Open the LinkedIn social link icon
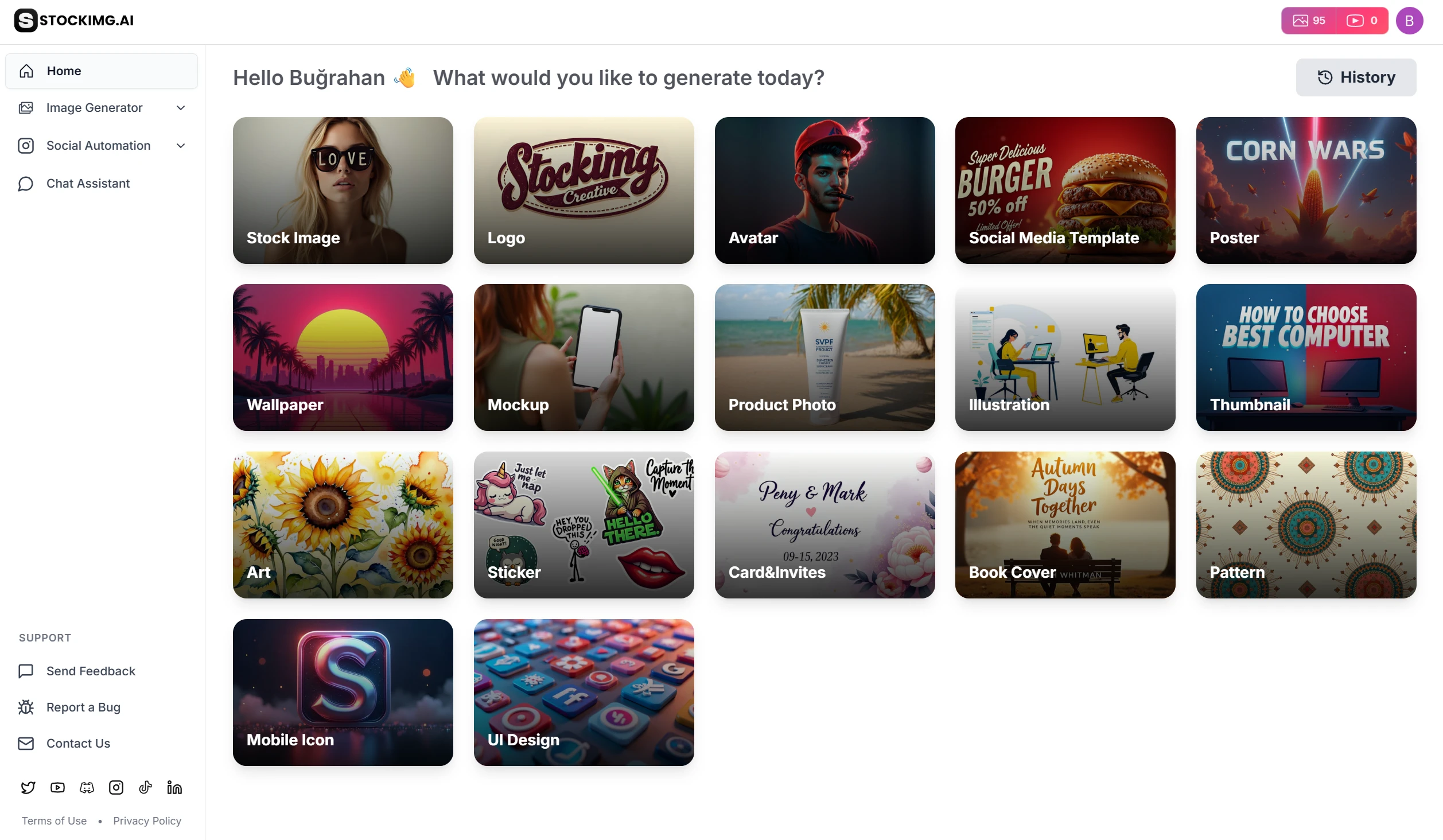The image size is (1443, 840). coord(174,787)
